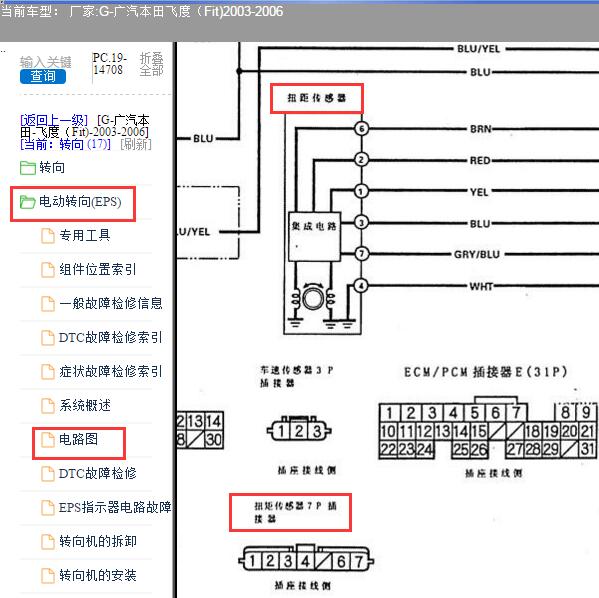Viewport: 599px width, 598px height.
Task: Open DTC故障检修 entry
Action: pos(98,473)
